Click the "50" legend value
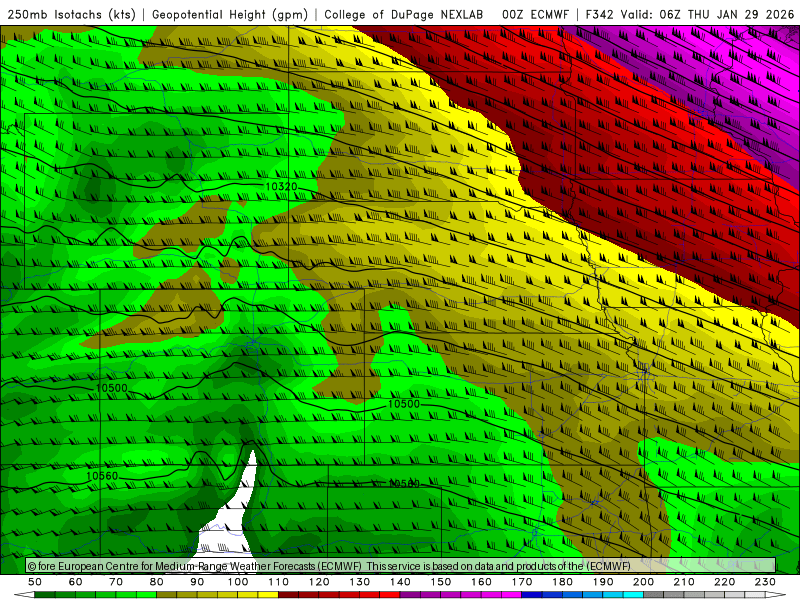The height and width of the screenshot is (600, 800). pyautogui.click(x=35, y=582)
